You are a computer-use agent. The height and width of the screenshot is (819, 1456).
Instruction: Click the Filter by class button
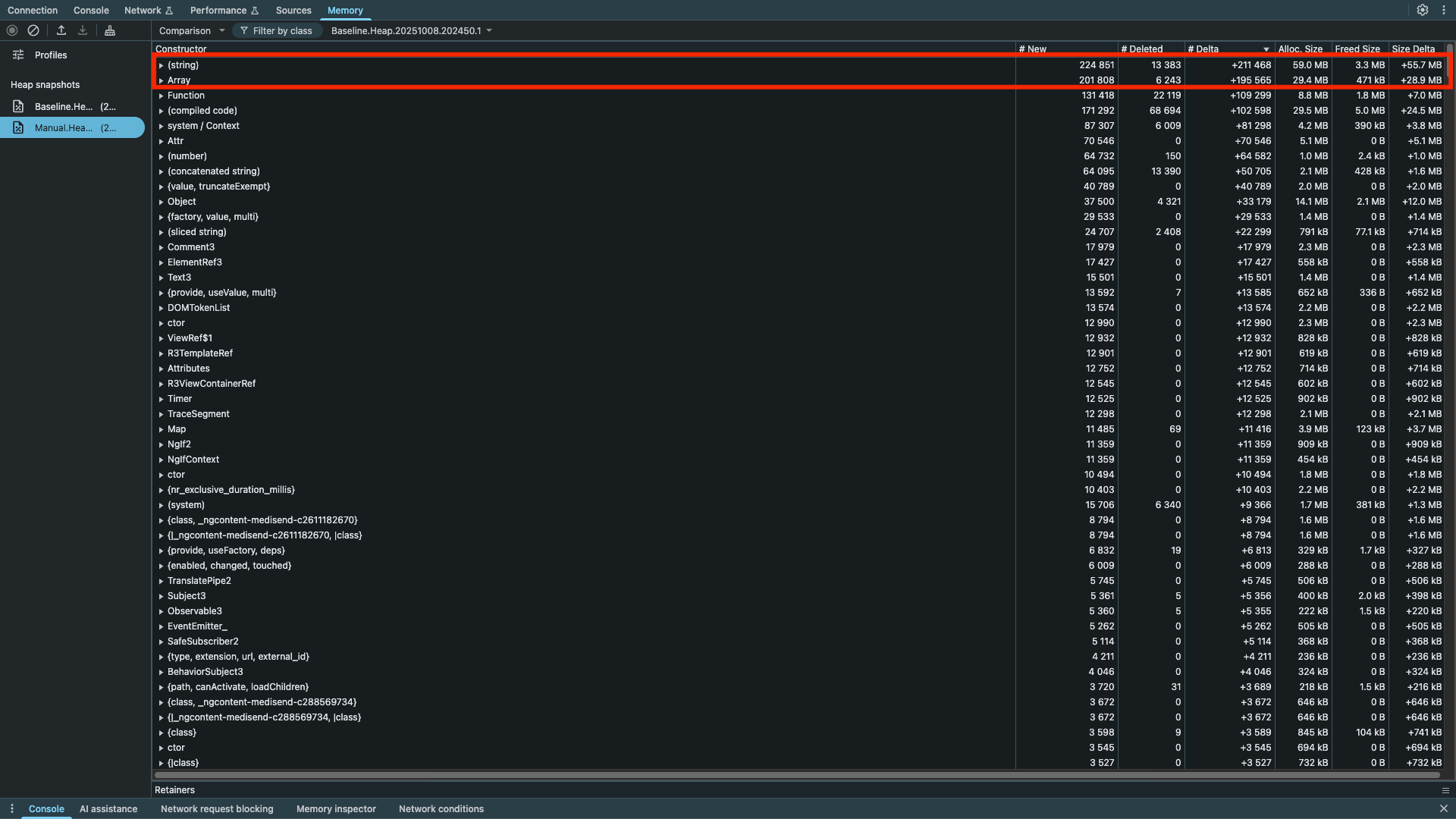click(x=277, y=30)
